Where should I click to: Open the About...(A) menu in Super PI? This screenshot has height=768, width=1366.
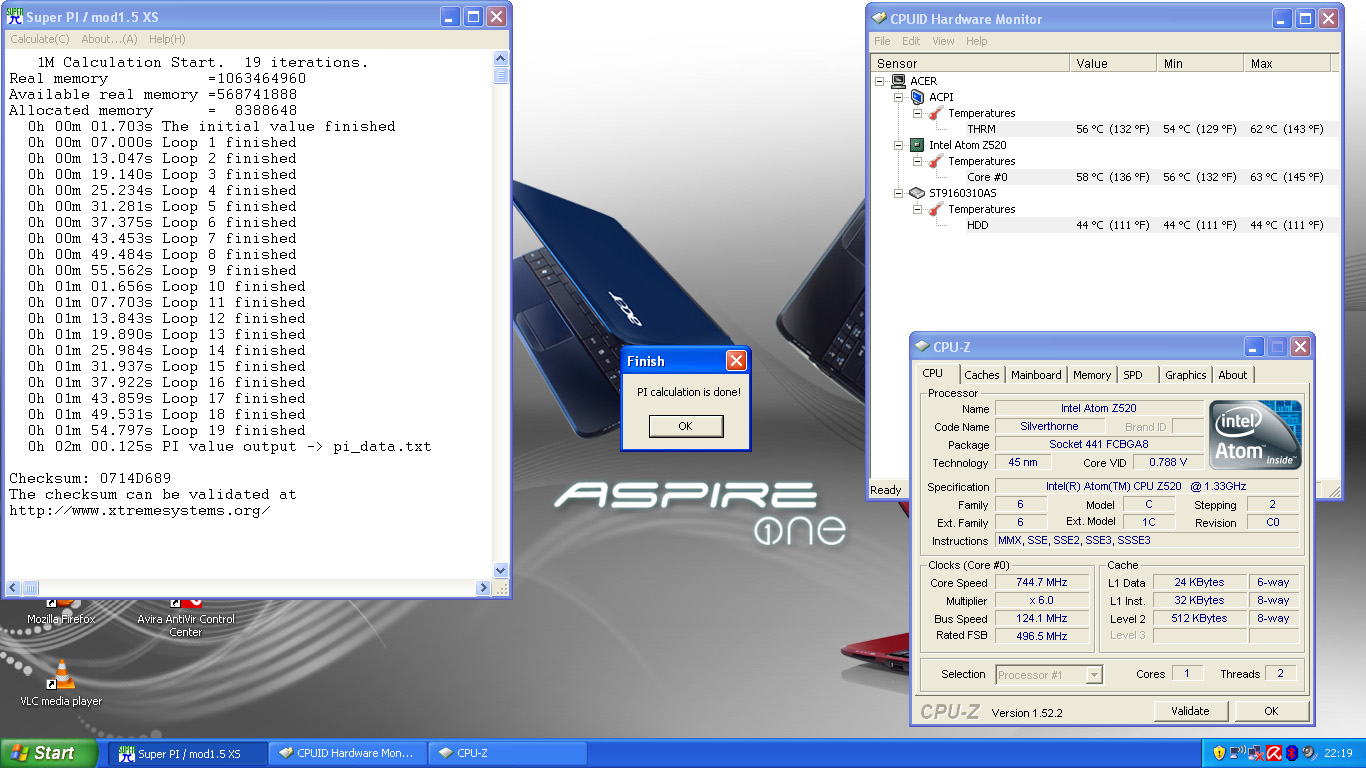(109, 39)
